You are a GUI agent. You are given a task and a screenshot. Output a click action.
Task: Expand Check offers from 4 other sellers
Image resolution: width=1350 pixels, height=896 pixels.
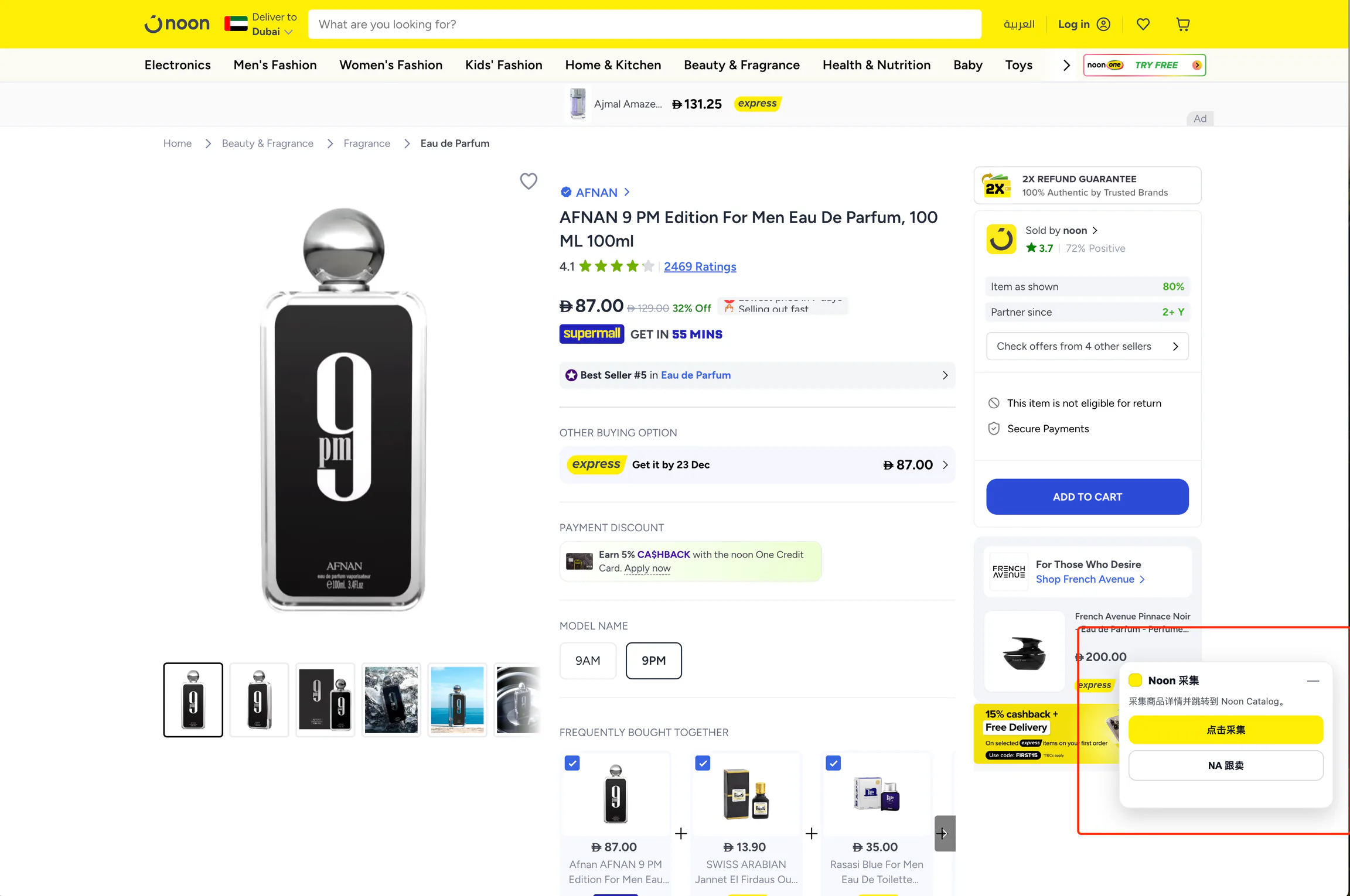(x=1087, y=346)
